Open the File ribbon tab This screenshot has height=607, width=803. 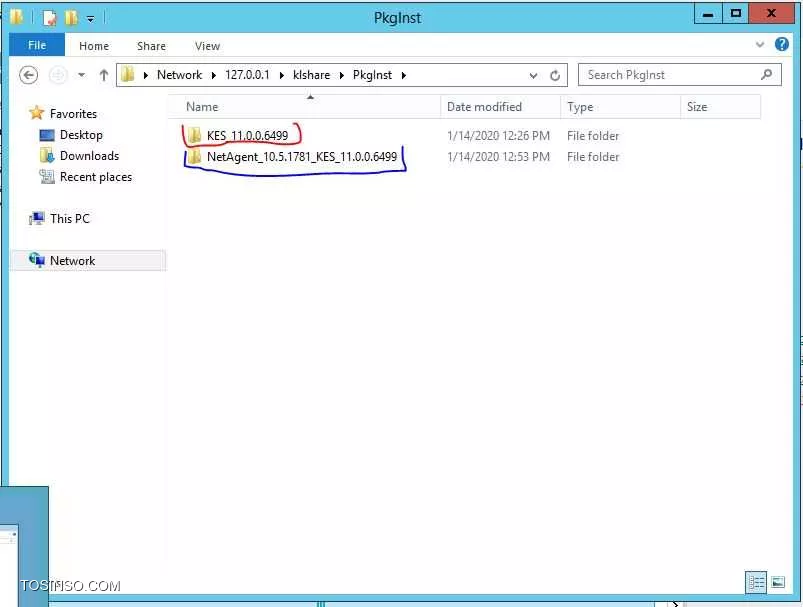pos(37,45)
